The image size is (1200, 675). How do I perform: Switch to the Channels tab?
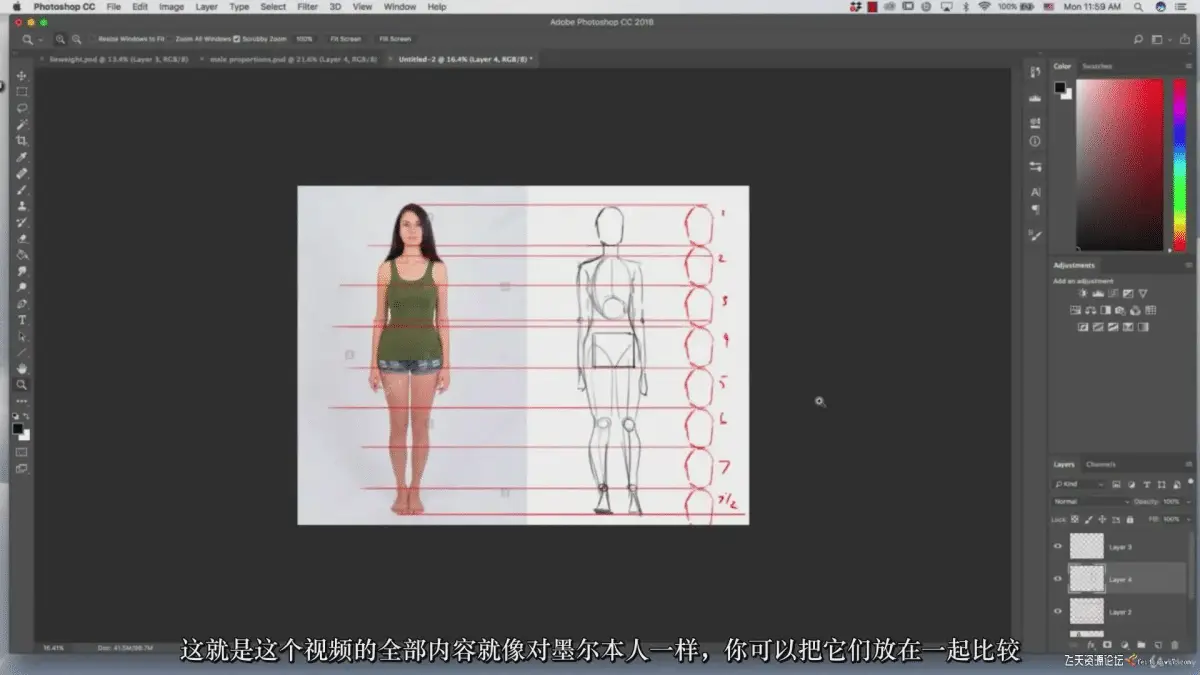pos(1101,464)
